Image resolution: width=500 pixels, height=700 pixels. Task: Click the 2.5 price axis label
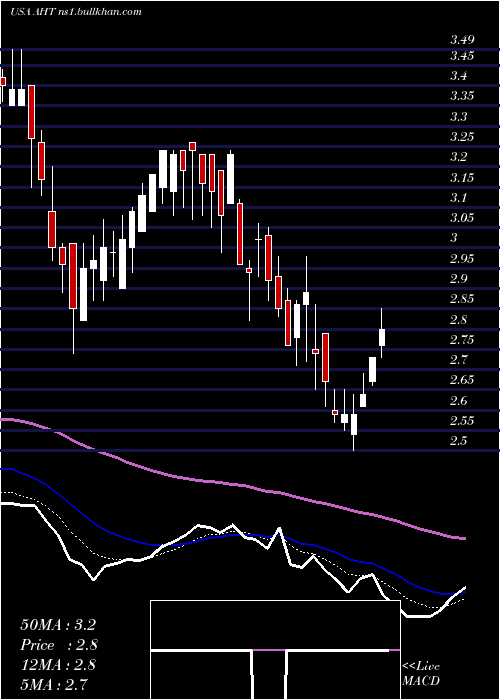458,441
